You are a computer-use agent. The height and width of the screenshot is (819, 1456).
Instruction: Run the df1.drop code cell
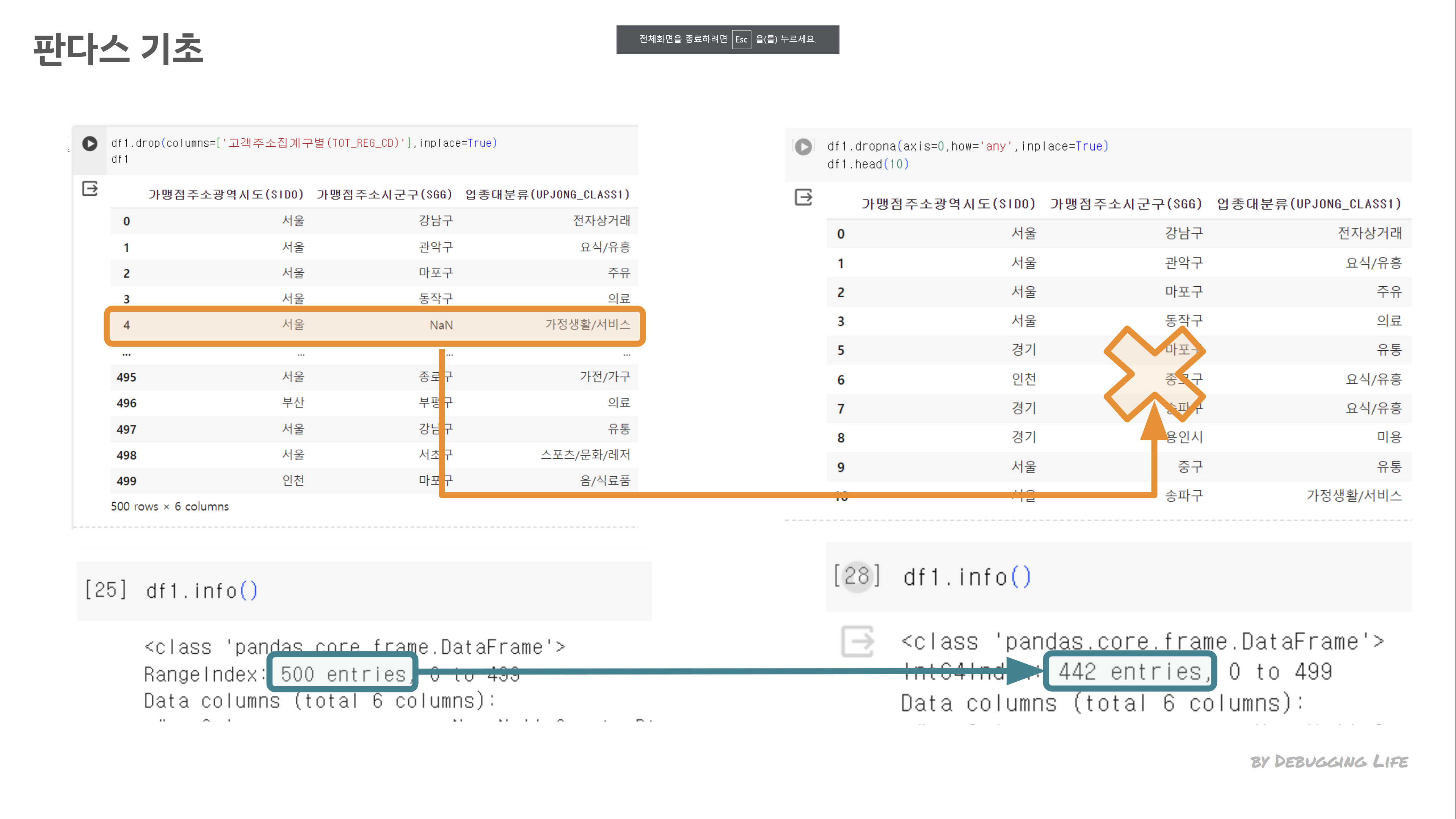[90, 144]
